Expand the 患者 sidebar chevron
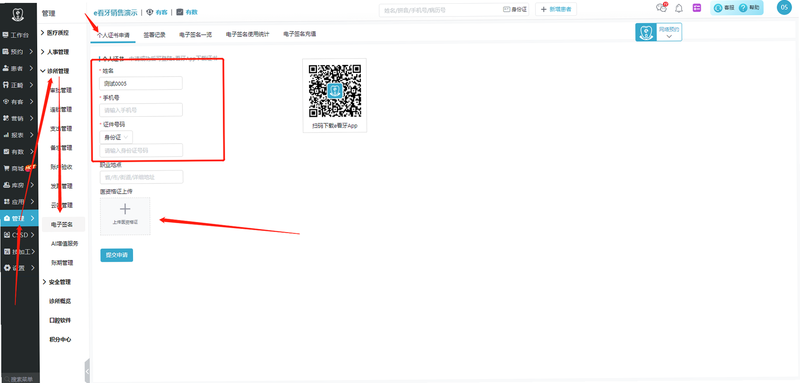800x383 pixels. point(32,68)
